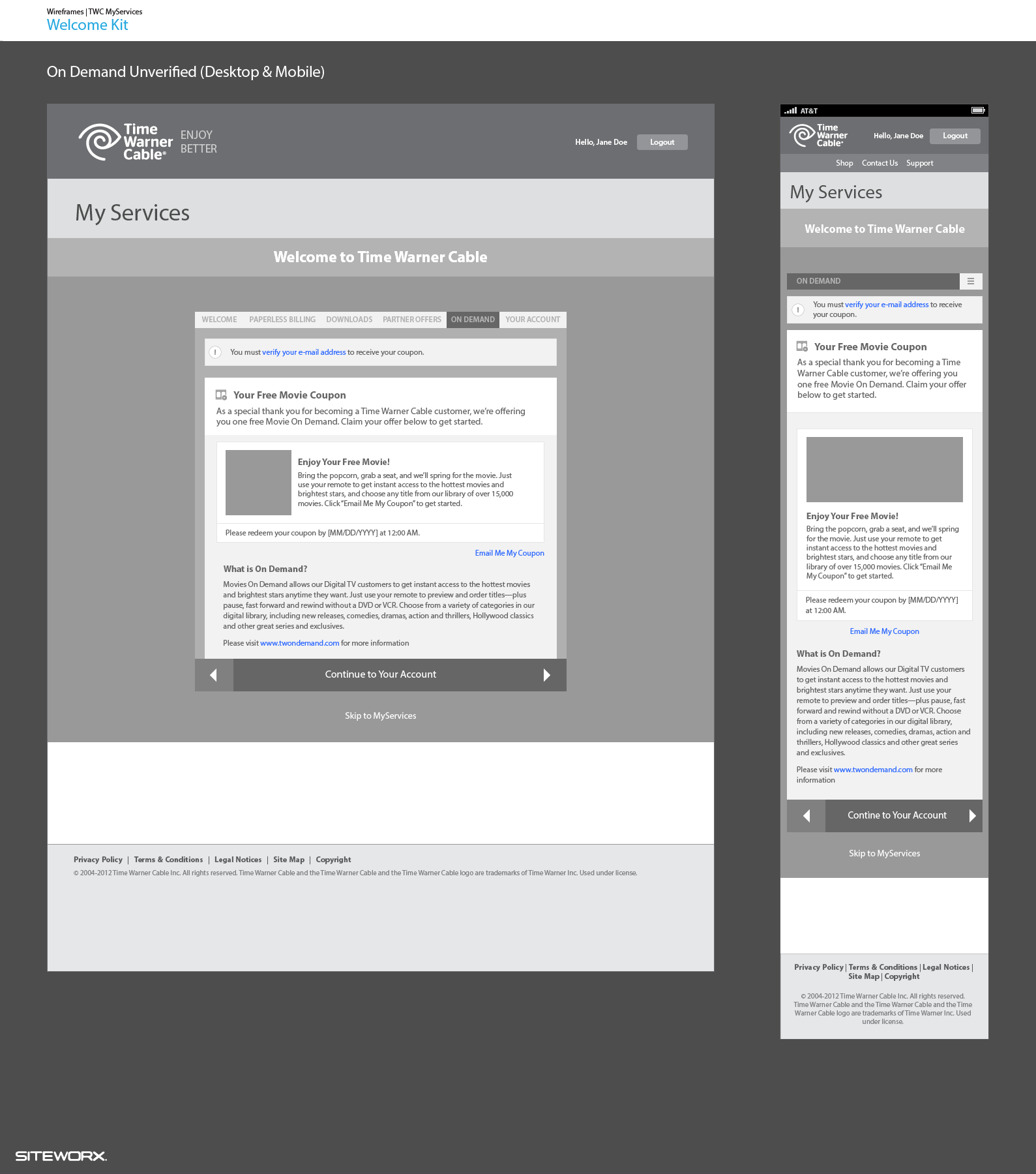Open desktop www.twondemand.com link
This screenshot has height=1174, width=1036.
300,643
